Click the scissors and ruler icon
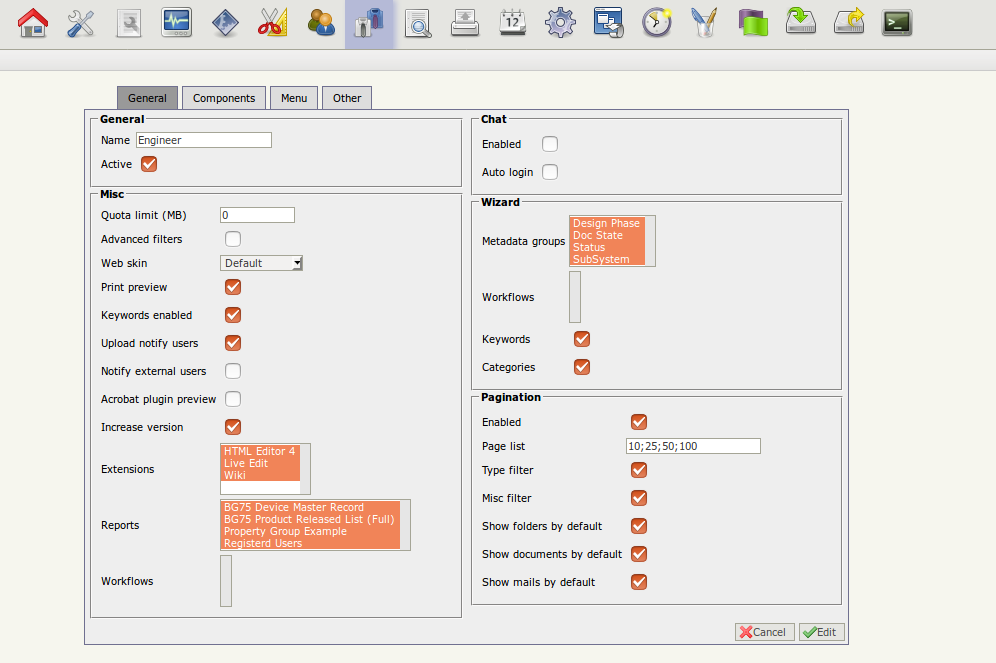The image size is (996, 663). 273,22
